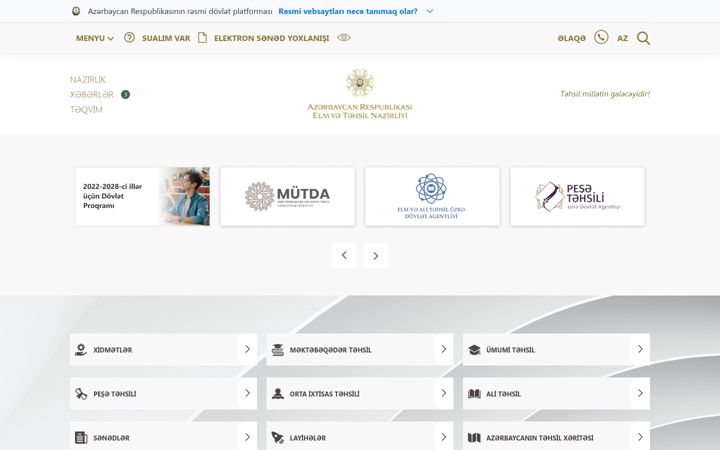Click the LAYİHƏLƏR rocket icon
Image resolution: width=720 pixels, height=450 pixels.
coord(277,438)
